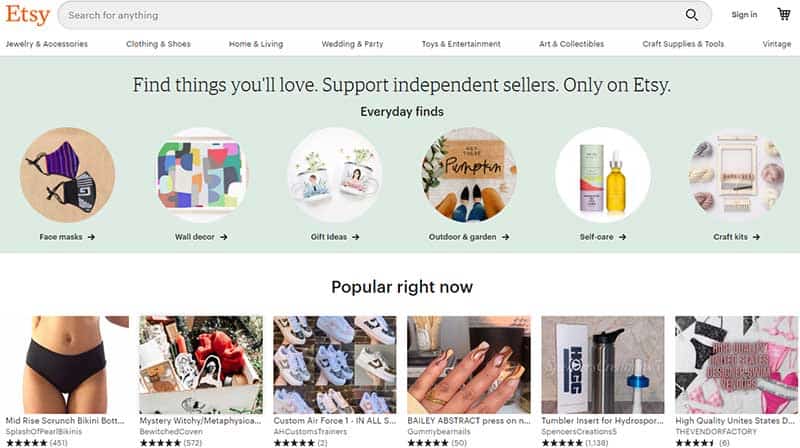Click the Sign in link
Viewport: 800px width, 448px height.
pyautogui.click(x=744, y=15)
